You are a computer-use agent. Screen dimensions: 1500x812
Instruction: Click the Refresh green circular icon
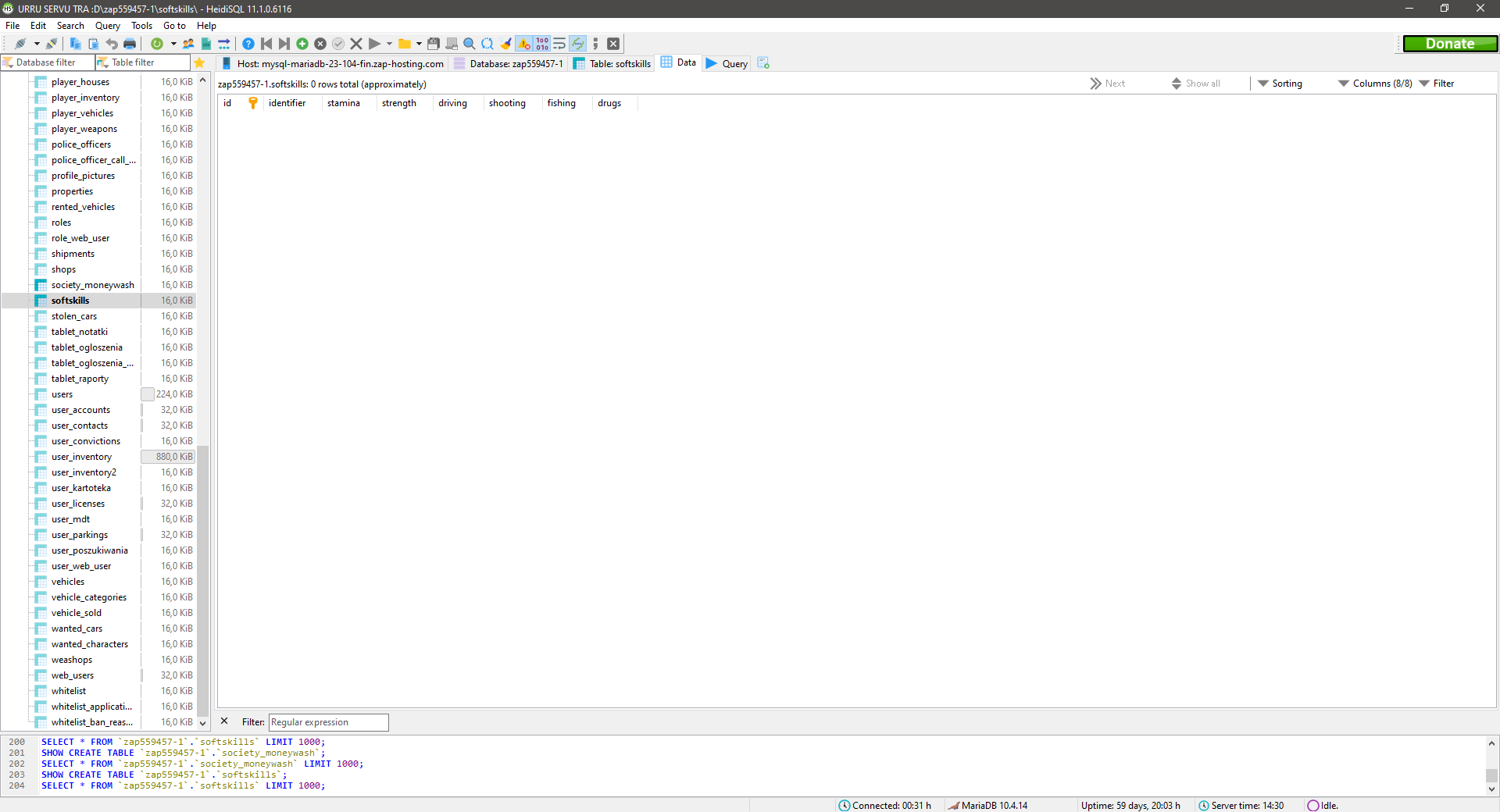point(157,44)
